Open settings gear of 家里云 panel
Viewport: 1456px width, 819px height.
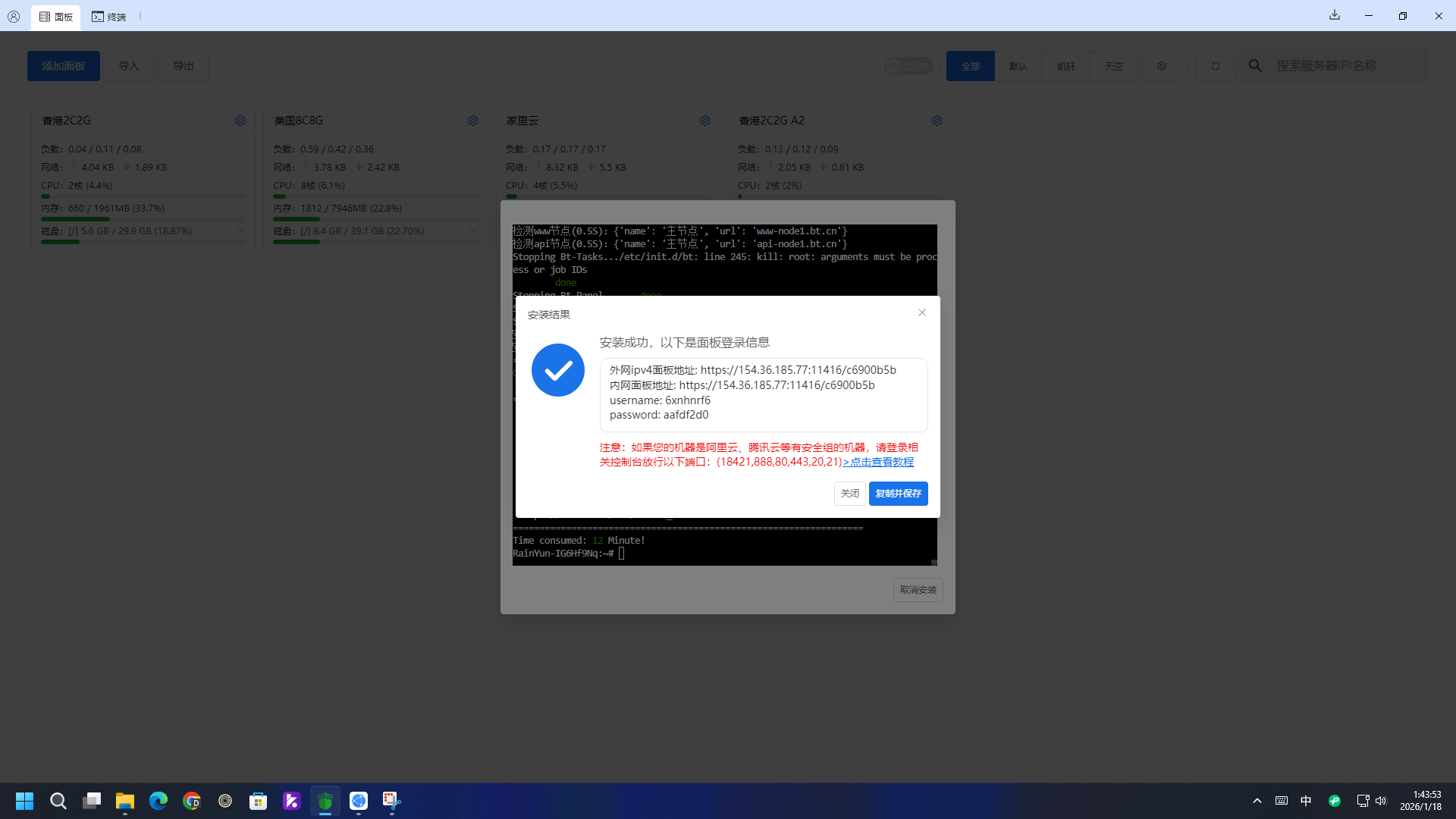(x=705, y=121)
